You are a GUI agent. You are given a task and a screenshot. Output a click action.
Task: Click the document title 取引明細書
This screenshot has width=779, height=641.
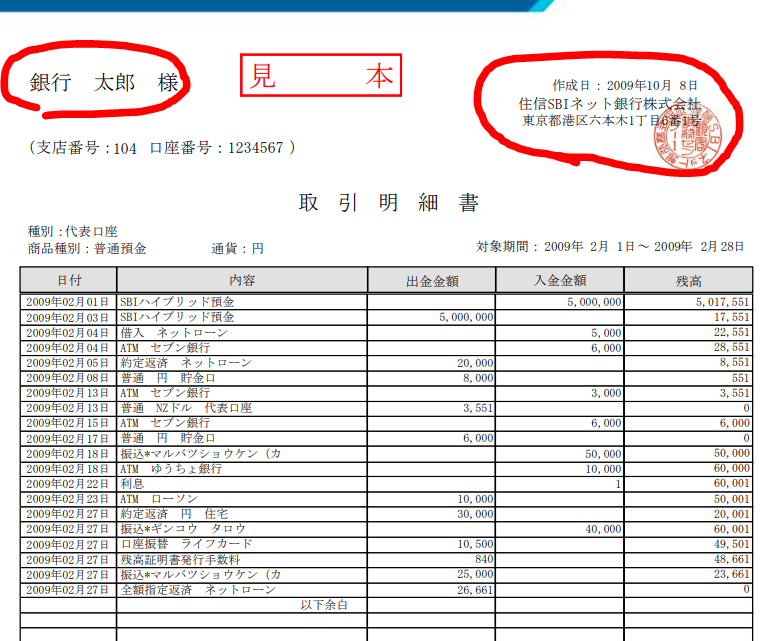pyautogui.click(x=389, y=203)
